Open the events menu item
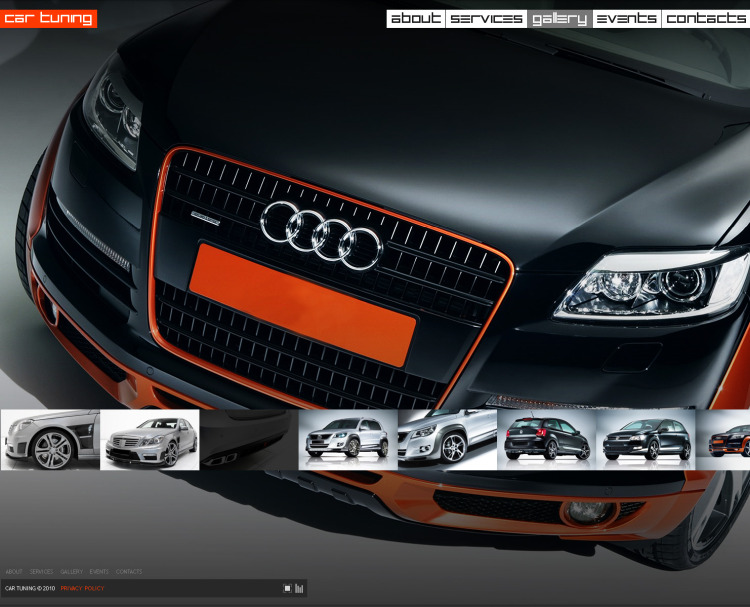750x607 pixels. point(627,19)
